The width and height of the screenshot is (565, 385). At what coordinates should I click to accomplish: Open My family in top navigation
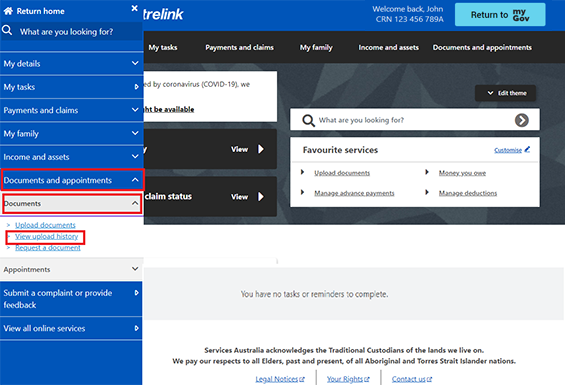tap(316, 48)
